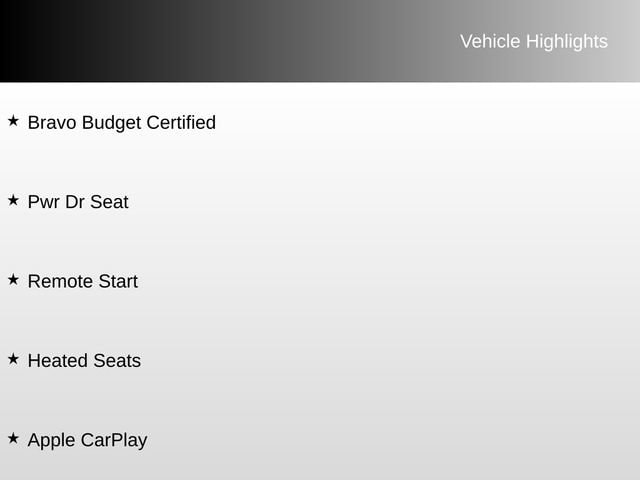Click the word Seat in Pwr Dr Seat

(x=109, y=202)
